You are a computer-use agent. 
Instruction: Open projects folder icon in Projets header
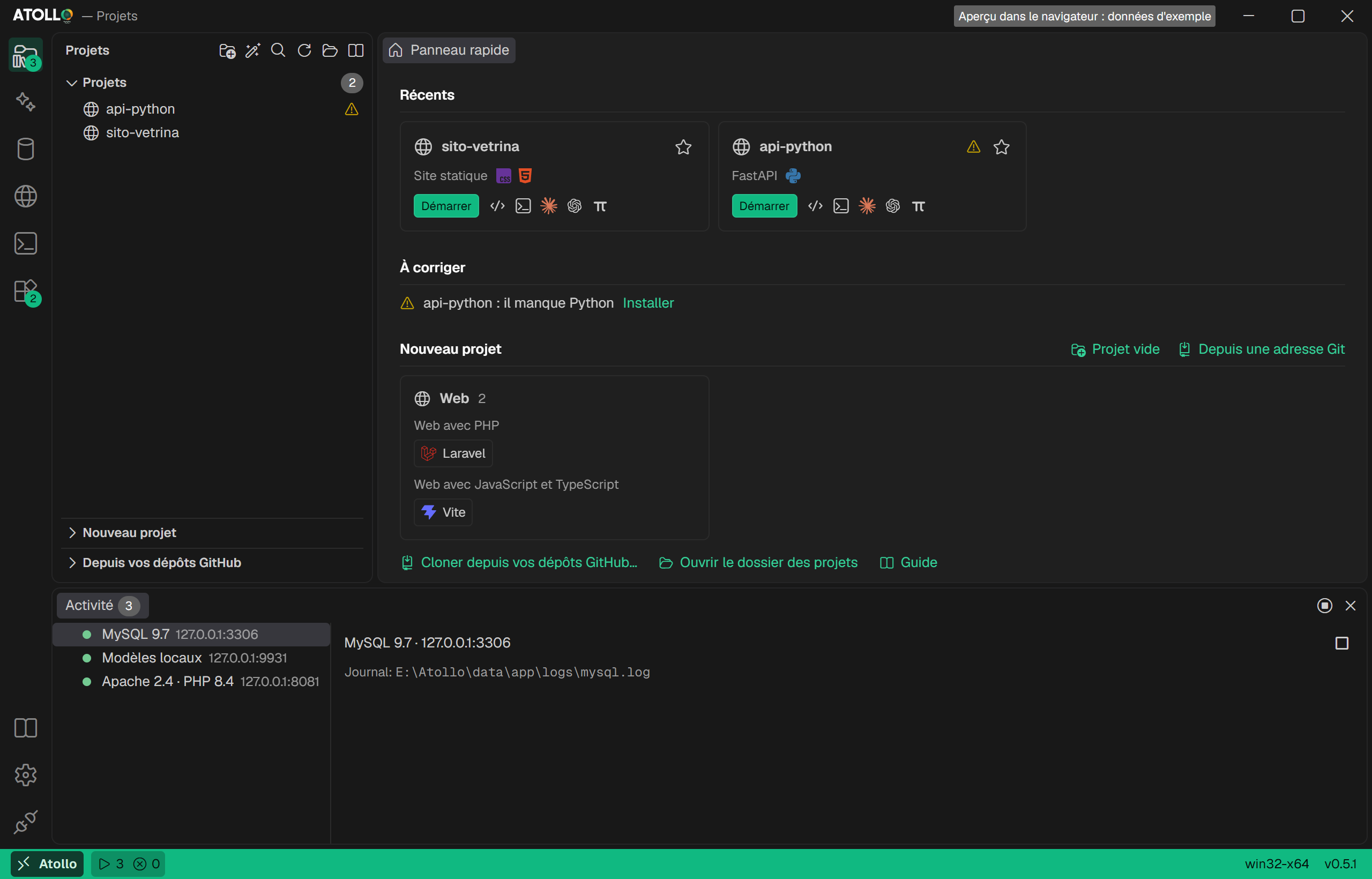[330, 51]
